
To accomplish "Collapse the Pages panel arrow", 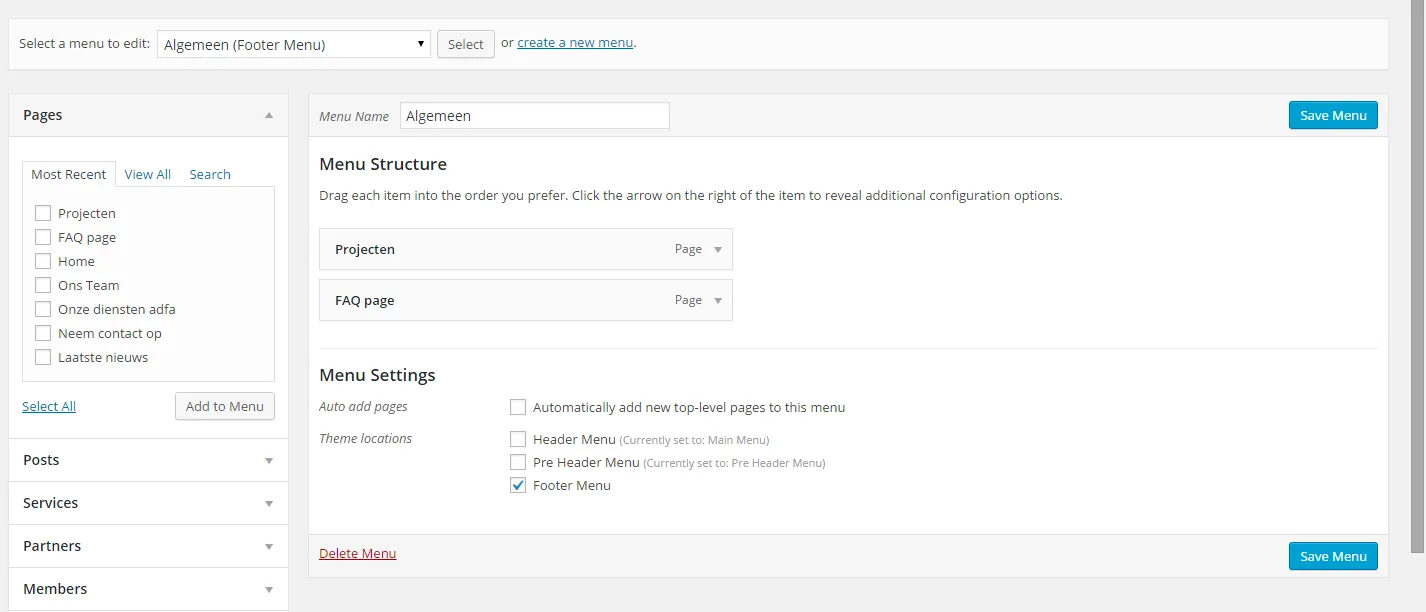I will click(x=268, y=115).
